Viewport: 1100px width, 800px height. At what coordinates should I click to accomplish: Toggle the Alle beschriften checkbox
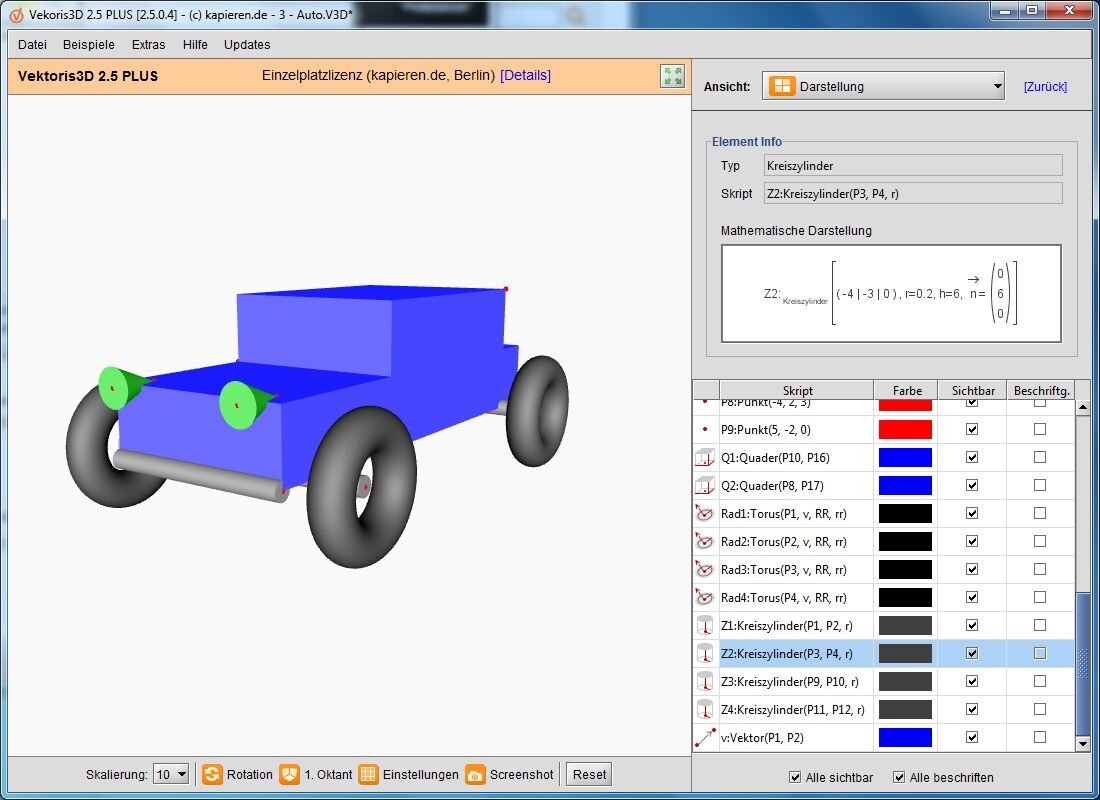[899, 778]
